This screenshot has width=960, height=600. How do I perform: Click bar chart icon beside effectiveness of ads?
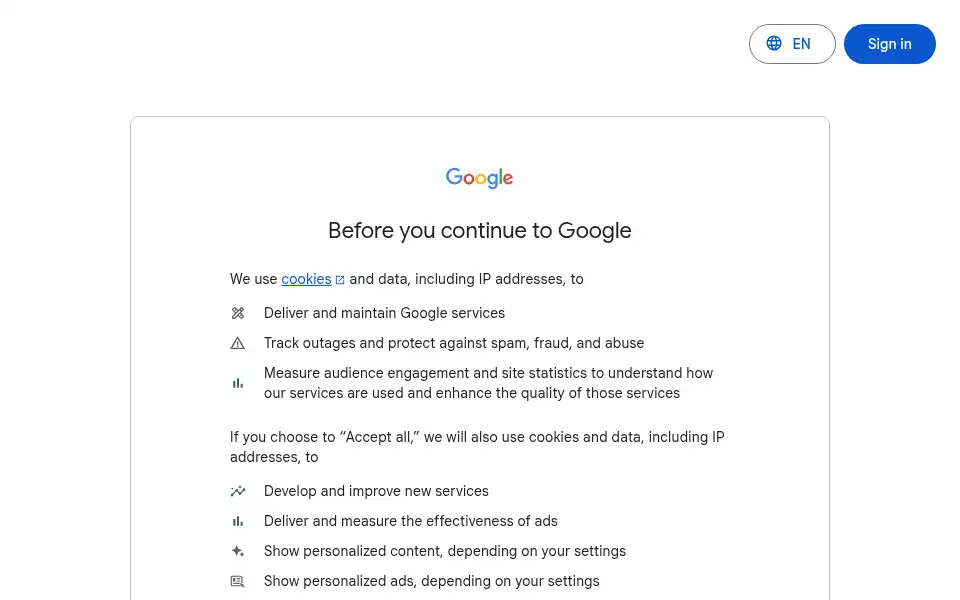pos(238,521)
